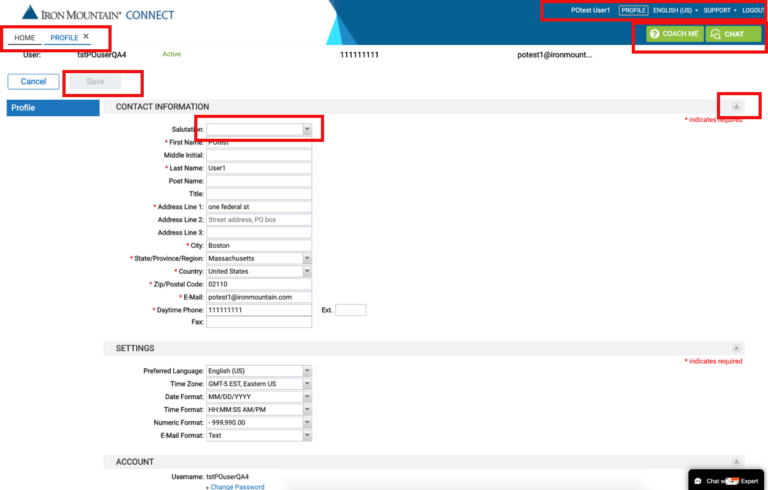Collapse the Settings section
This screenshot has height=490, width=768.
(737, 348)
